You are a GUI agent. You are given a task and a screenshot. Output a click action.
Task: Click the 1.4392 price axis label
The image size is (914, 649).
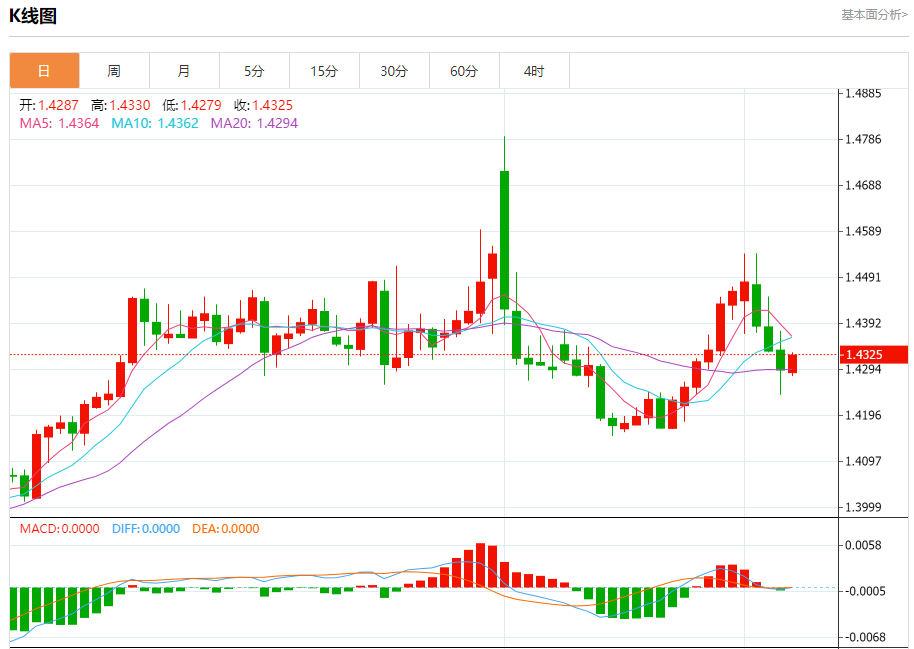(863, 322)
